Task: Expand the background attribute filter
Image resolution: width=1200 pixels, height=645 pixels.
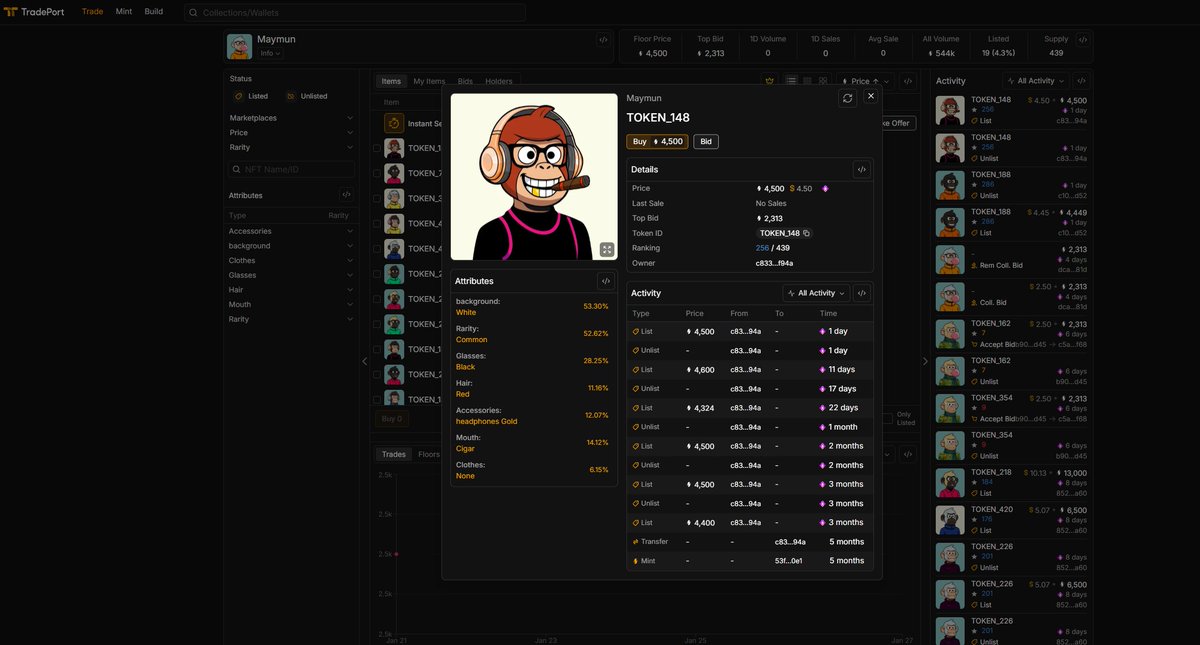Action: 291,246
